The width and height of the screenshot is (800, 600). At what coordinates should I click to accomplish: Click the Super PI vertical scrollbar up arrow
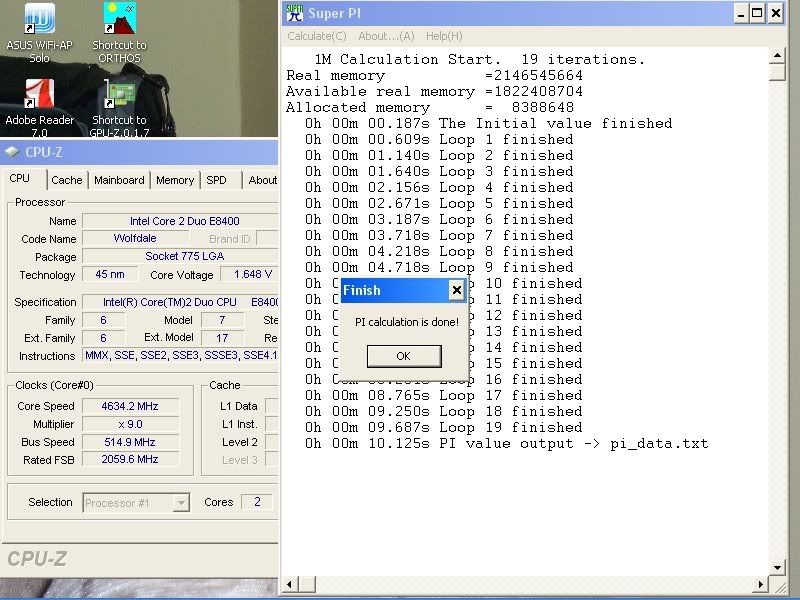[777, 55]
